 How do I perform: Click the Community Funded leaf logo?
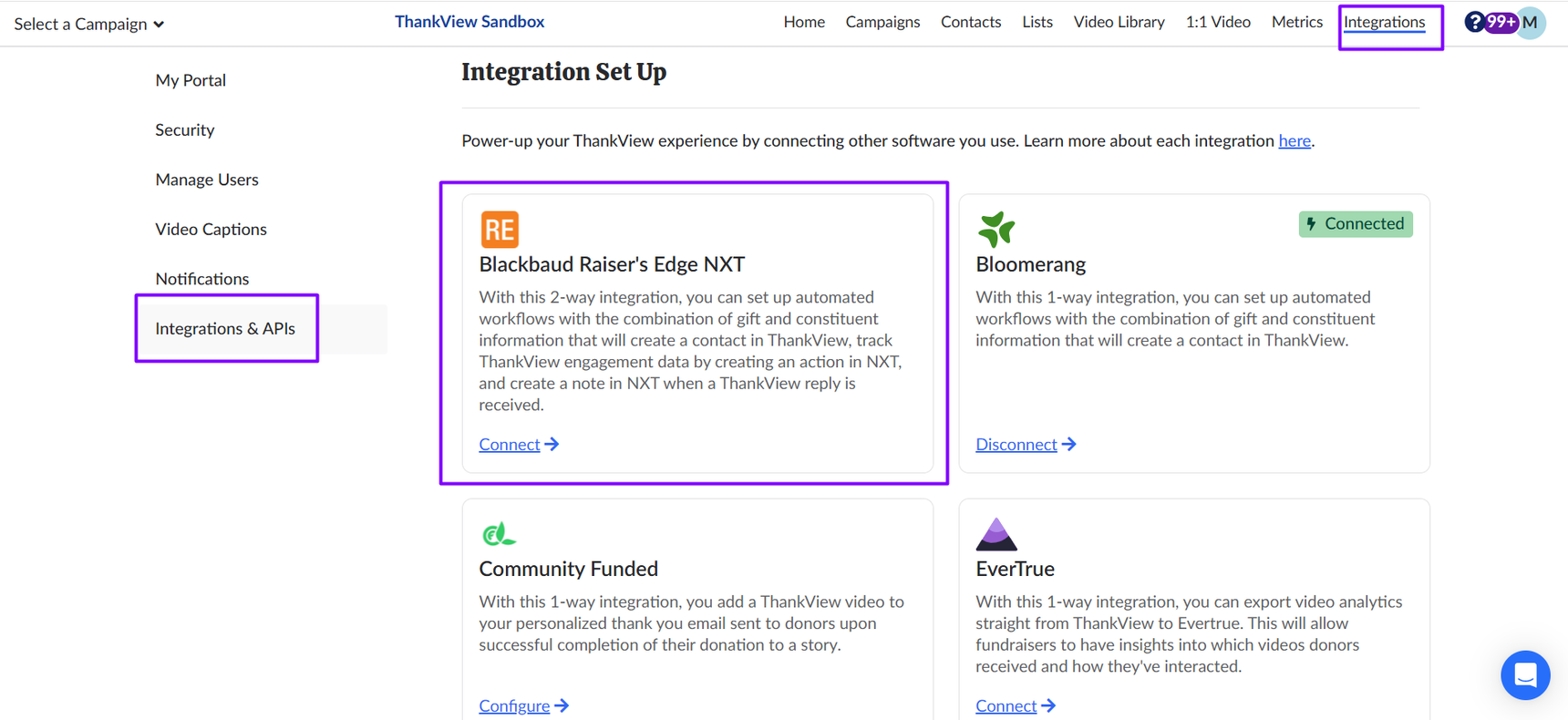tap(498, 534)
